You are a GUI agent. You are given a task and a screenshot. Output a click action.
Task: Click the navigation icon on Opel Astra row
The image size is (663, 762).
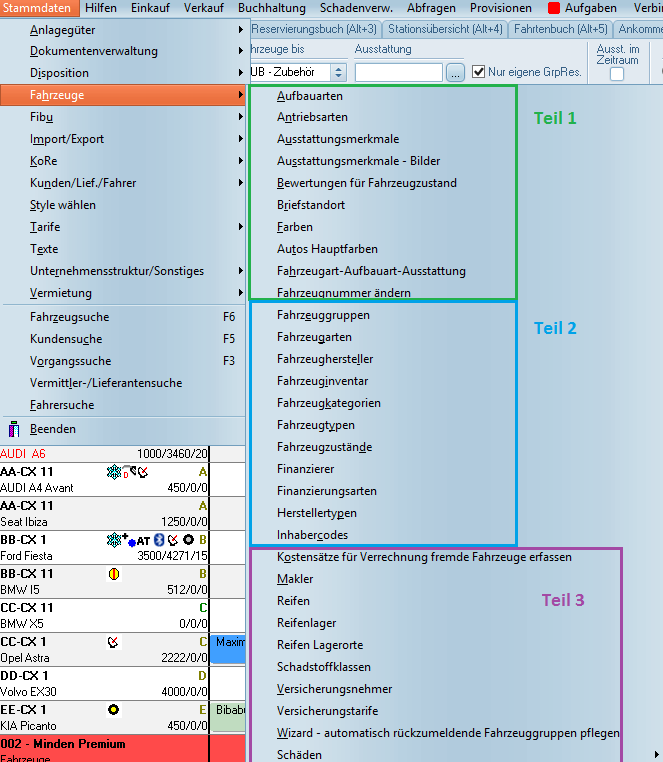coord(113,642)
